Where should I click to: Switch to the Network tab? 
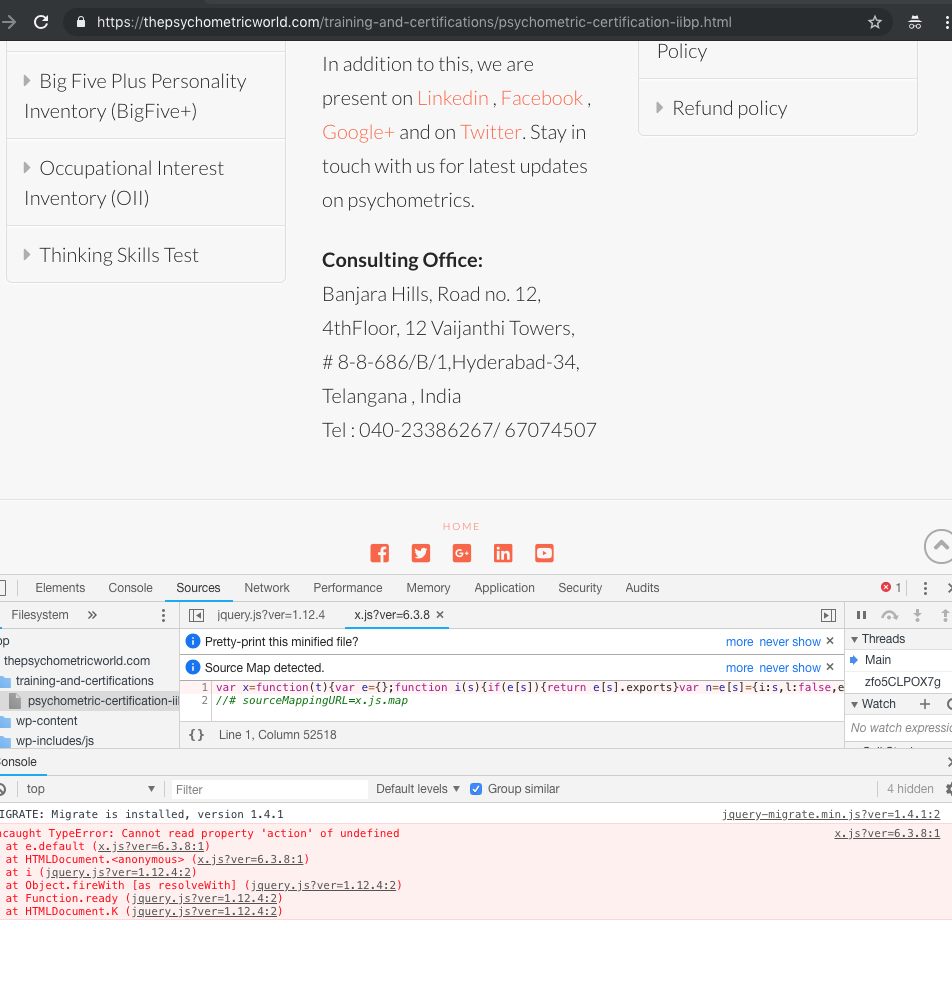tap(267, 588)
